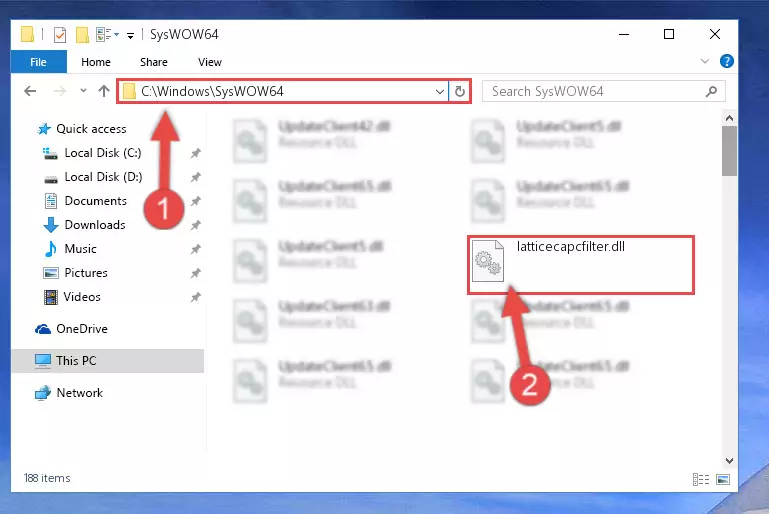The image size is (769, 514).
Task: Select the latticecapcfilter.dll file name
Action: click(x=570, y=246)
